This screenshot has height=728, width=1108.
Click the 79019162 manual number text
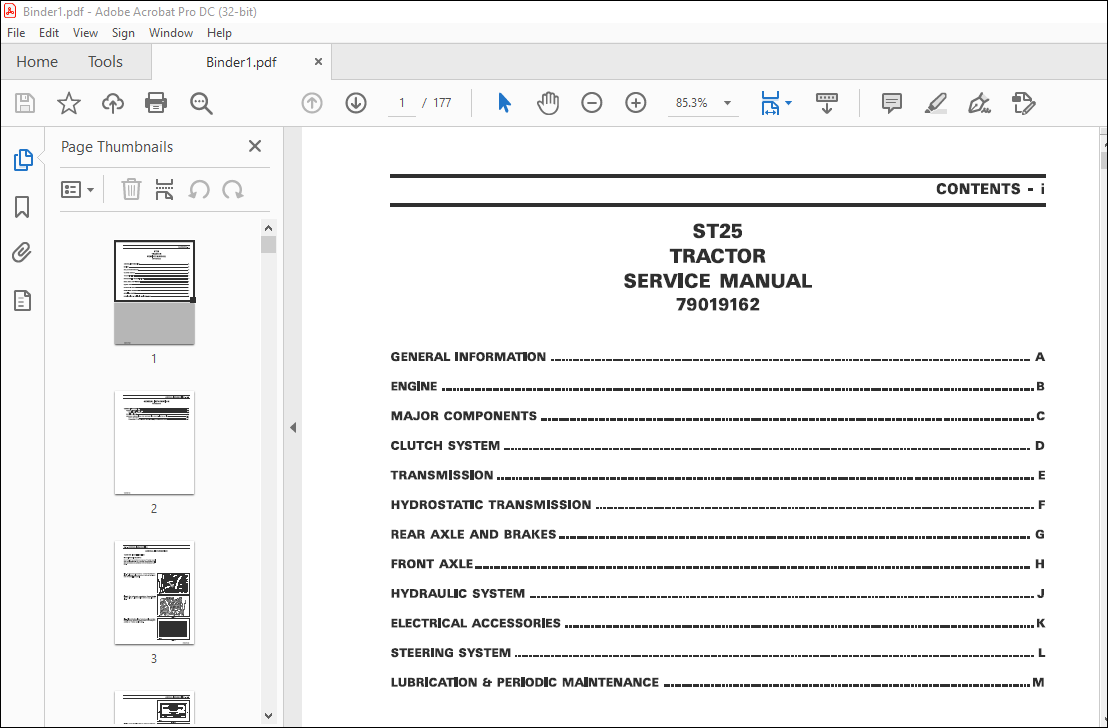(x=717, y=305)
